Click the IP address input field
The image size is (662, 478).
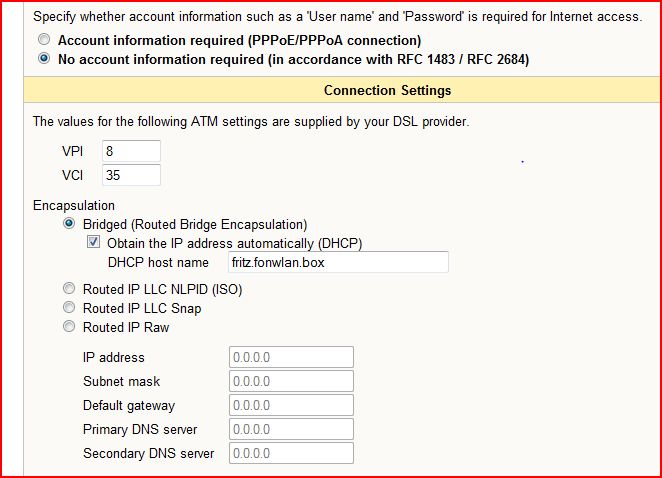291,357
